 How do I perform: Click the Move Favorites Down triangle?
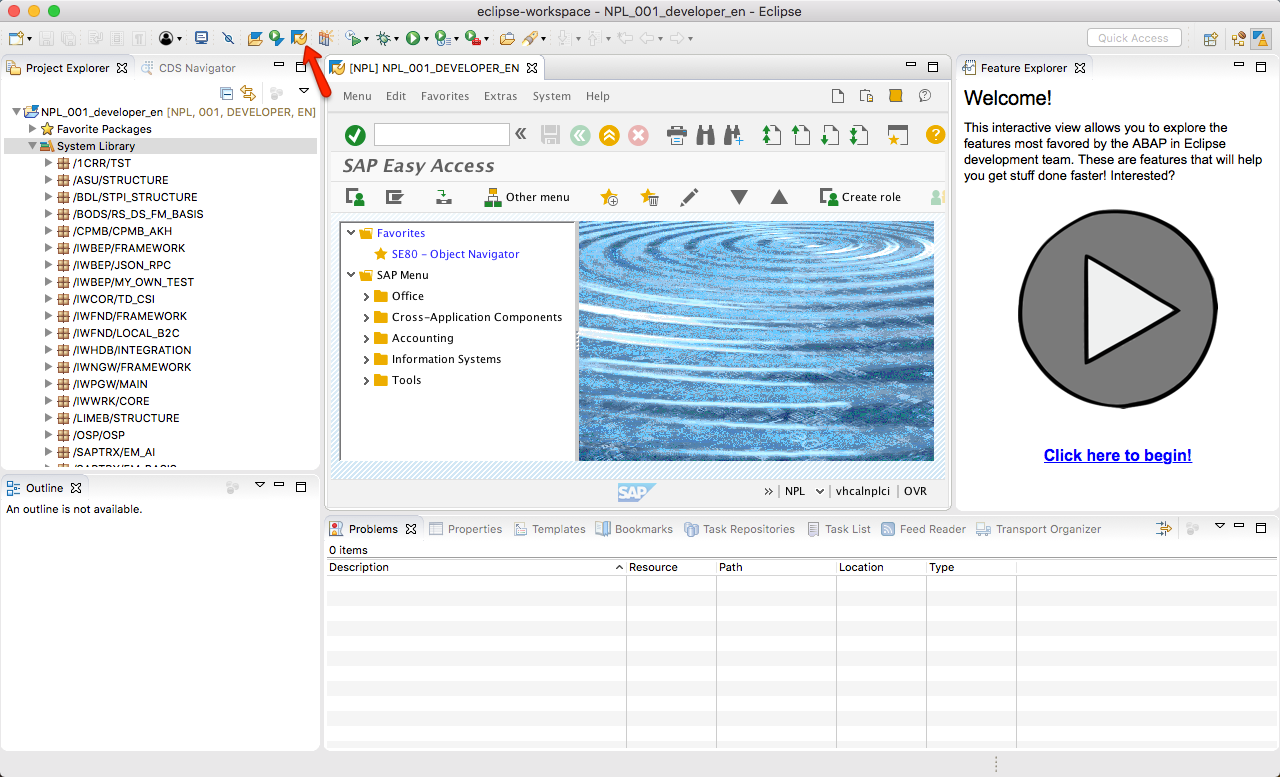coord(739,197)
